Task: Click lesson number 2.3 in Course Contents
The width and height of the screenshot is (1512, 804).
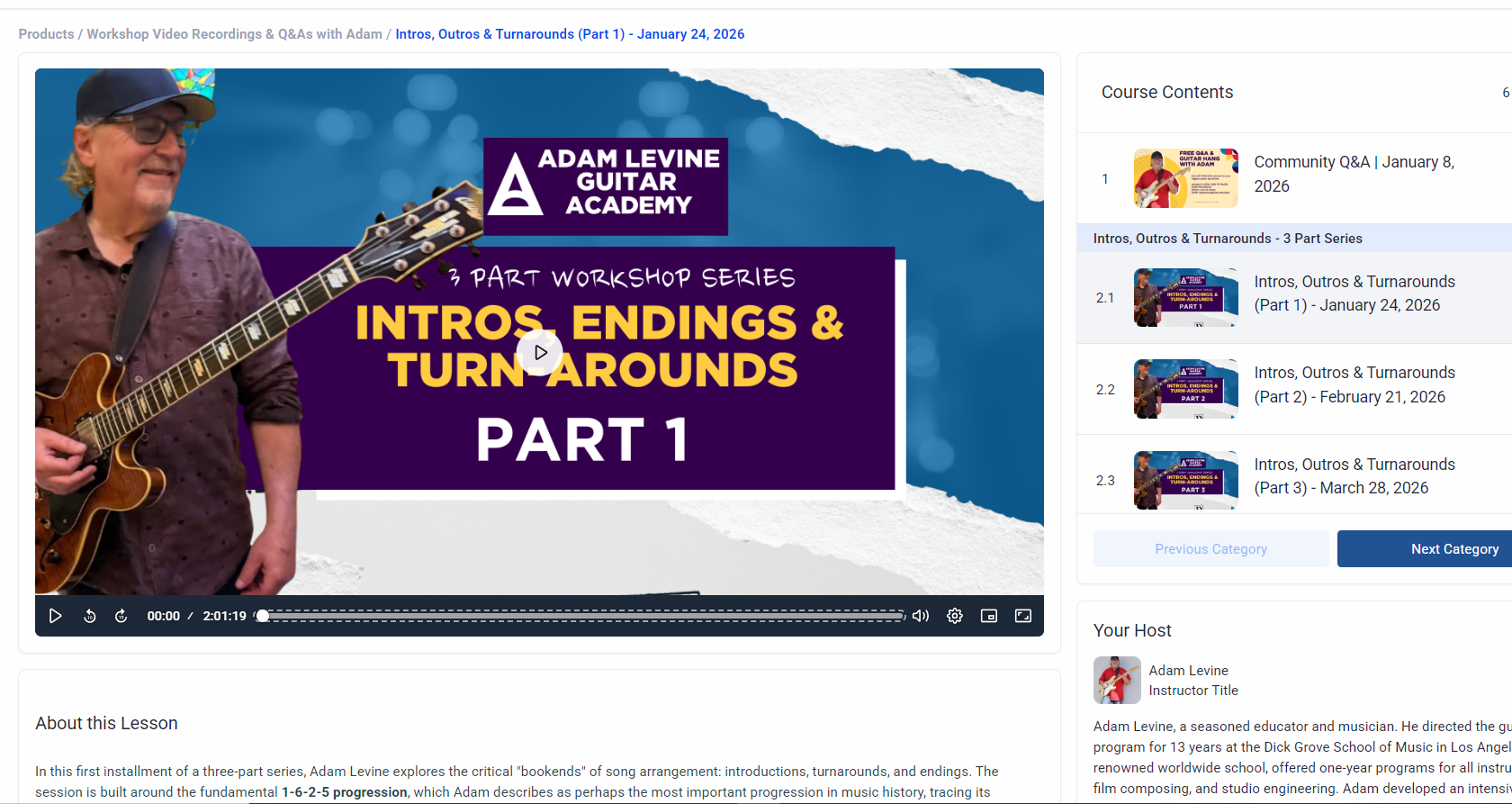Action: point(1105,481)
